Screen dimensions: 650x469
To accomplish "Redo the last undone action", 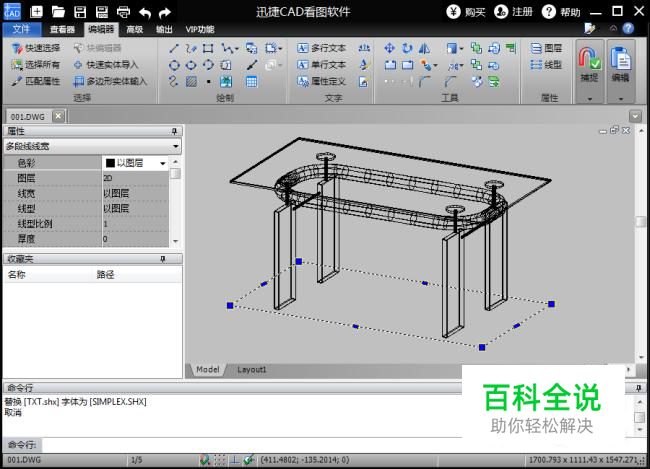I will click(165, 13).
